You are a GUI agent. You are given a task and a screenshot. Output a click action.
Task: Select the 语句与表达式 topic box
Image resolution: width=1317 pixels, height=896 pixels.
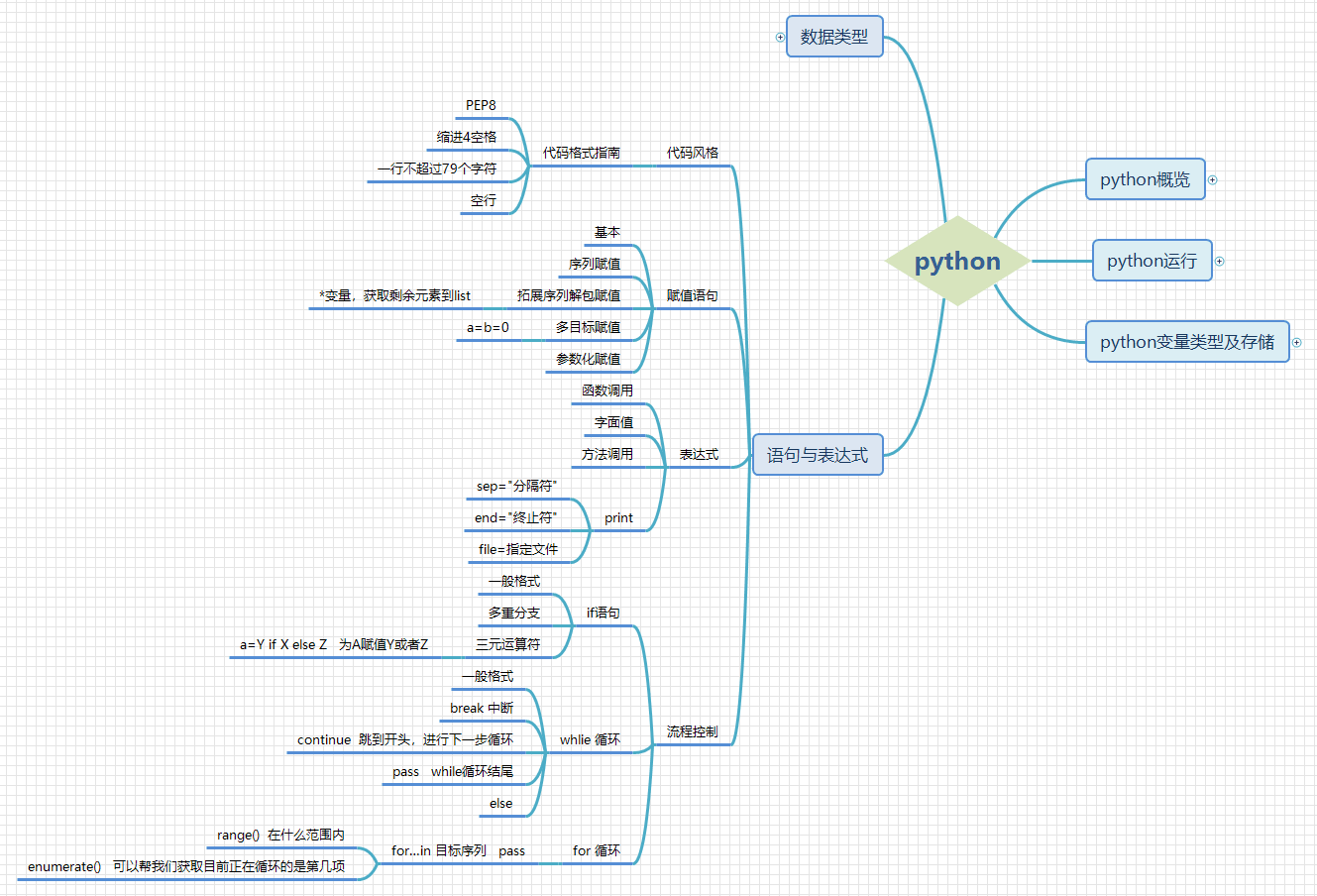point(818,455)
